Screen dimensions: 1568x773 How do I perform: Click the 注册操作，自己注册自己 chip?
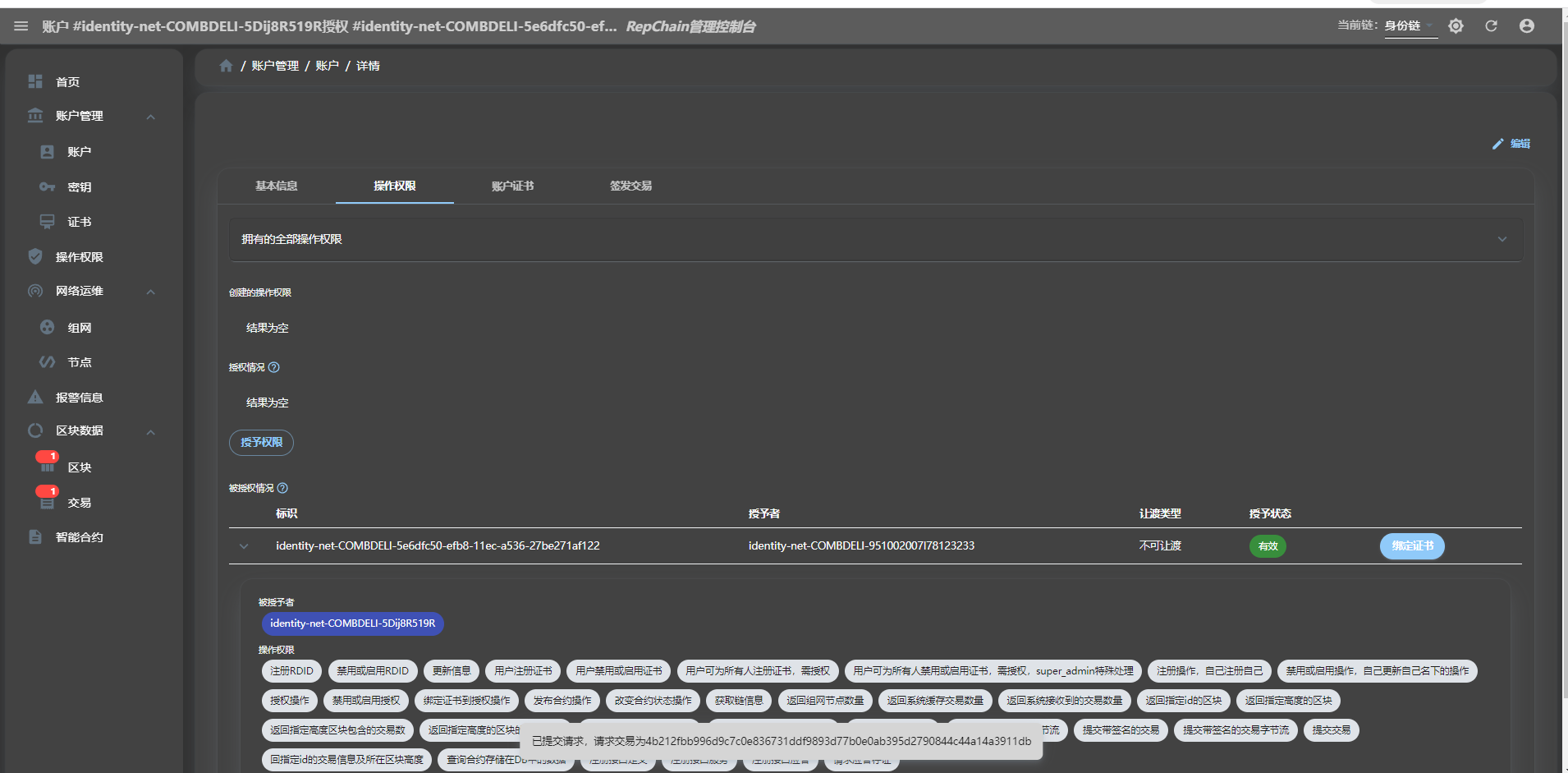(1210, 671)
